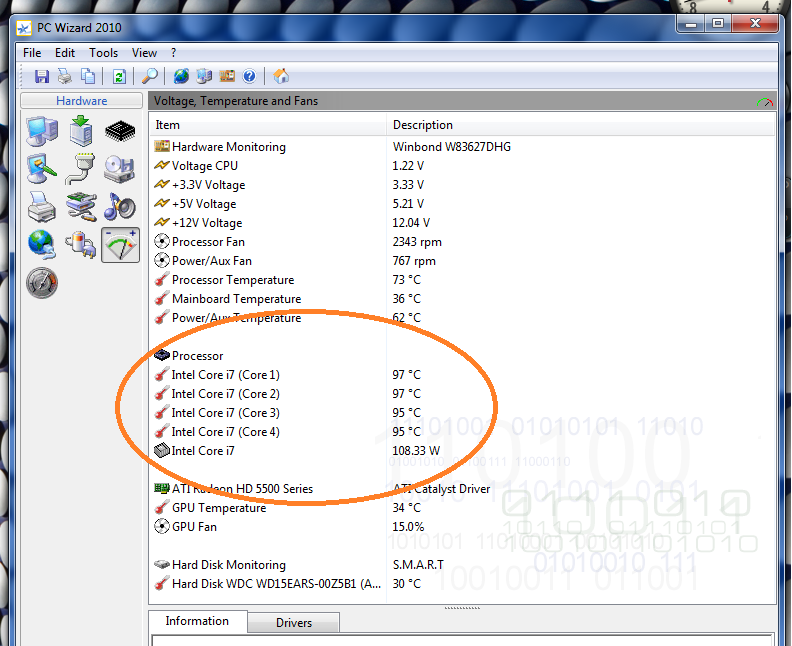Click the Winbond W83627DHG description value
The image size is (792, 646).
click(452, 146)
